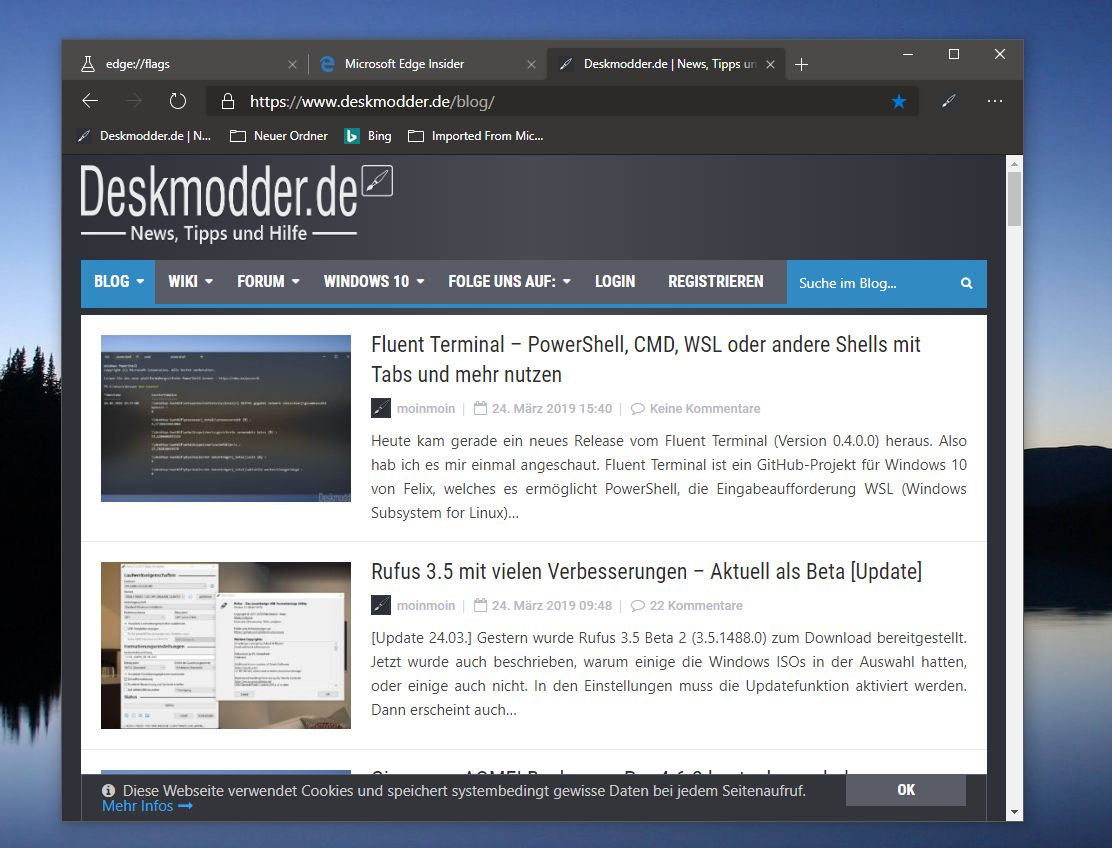Open the Fluent Terminal article headline
The width and height of the screenshot is (1112, 848).
click(645, 359)
